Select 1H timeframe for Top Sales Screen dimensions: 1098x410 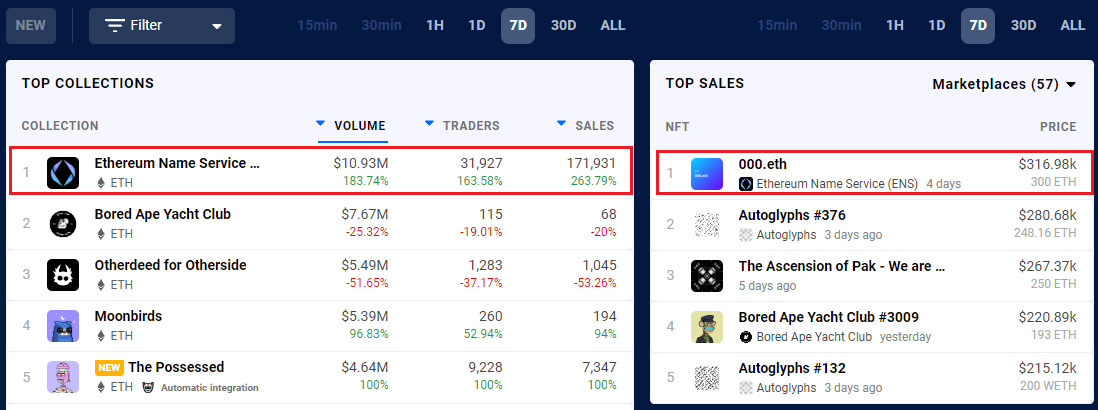895,26
